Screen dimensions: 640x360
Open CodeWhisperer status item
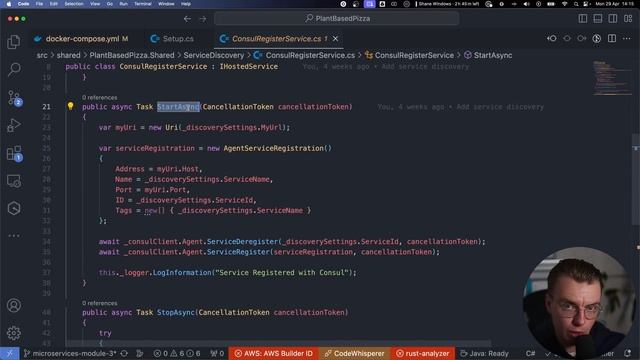355,353
